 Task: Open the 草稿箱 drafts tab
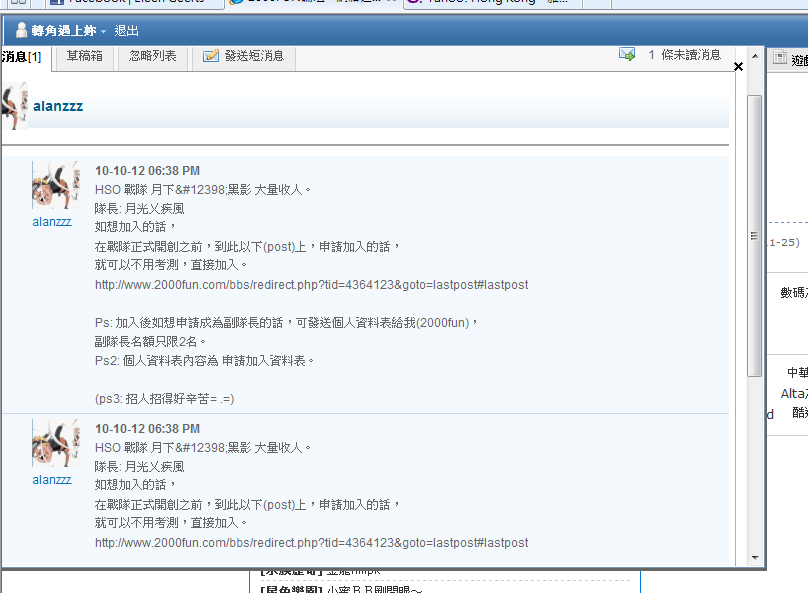pos(84,56)
